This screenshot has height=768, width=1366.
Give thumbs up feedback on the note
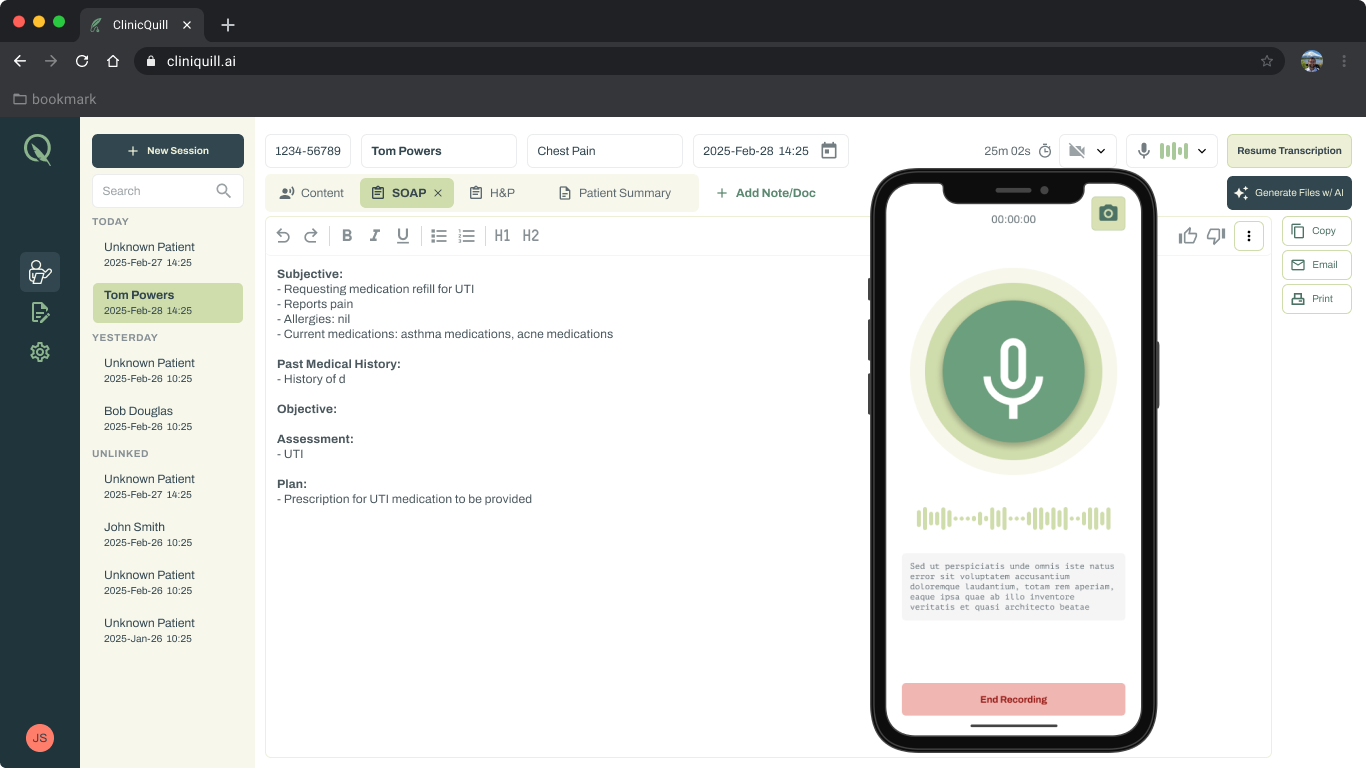point(1187,235)
